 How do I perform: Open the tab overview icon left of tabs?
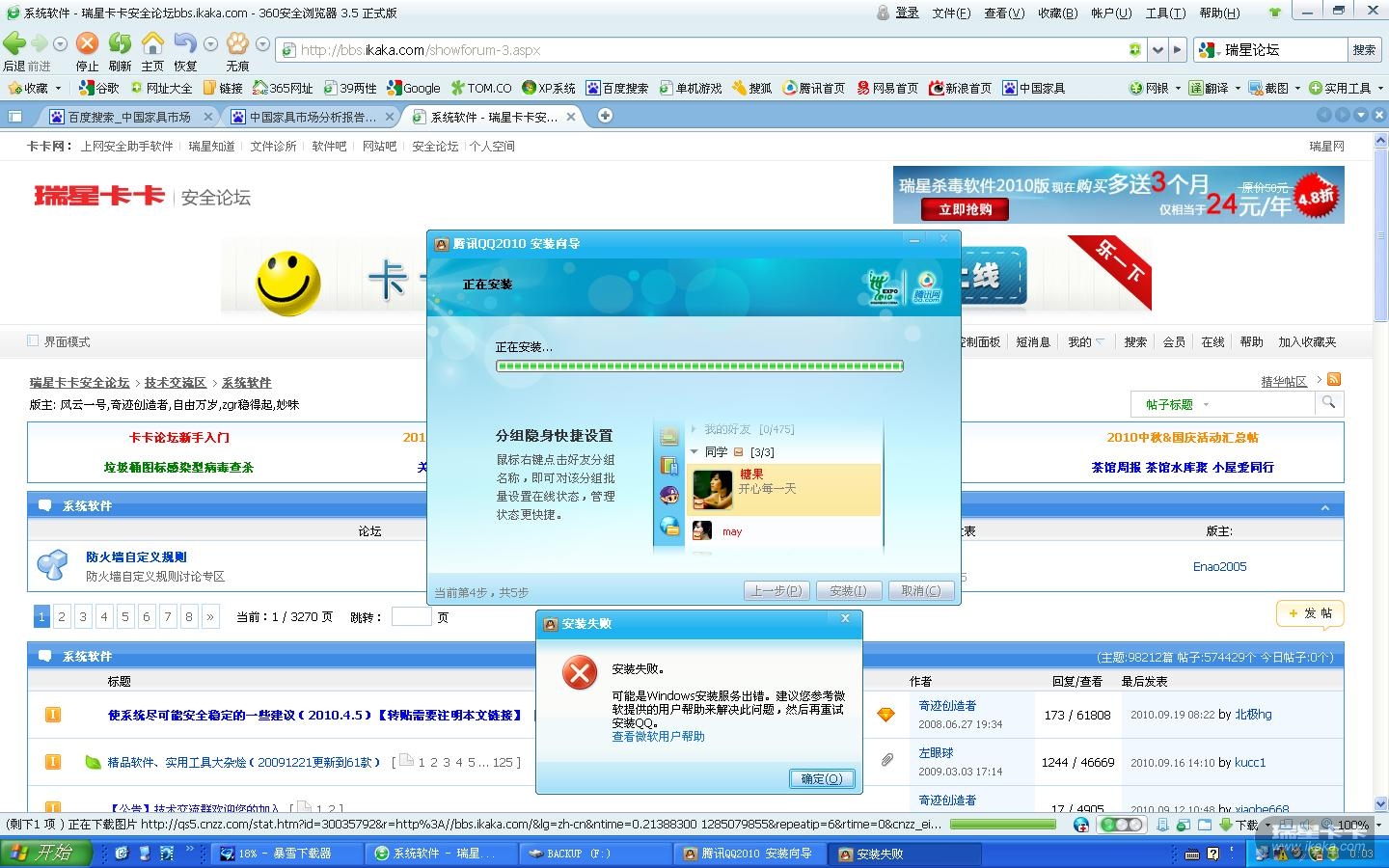(14, 116)
